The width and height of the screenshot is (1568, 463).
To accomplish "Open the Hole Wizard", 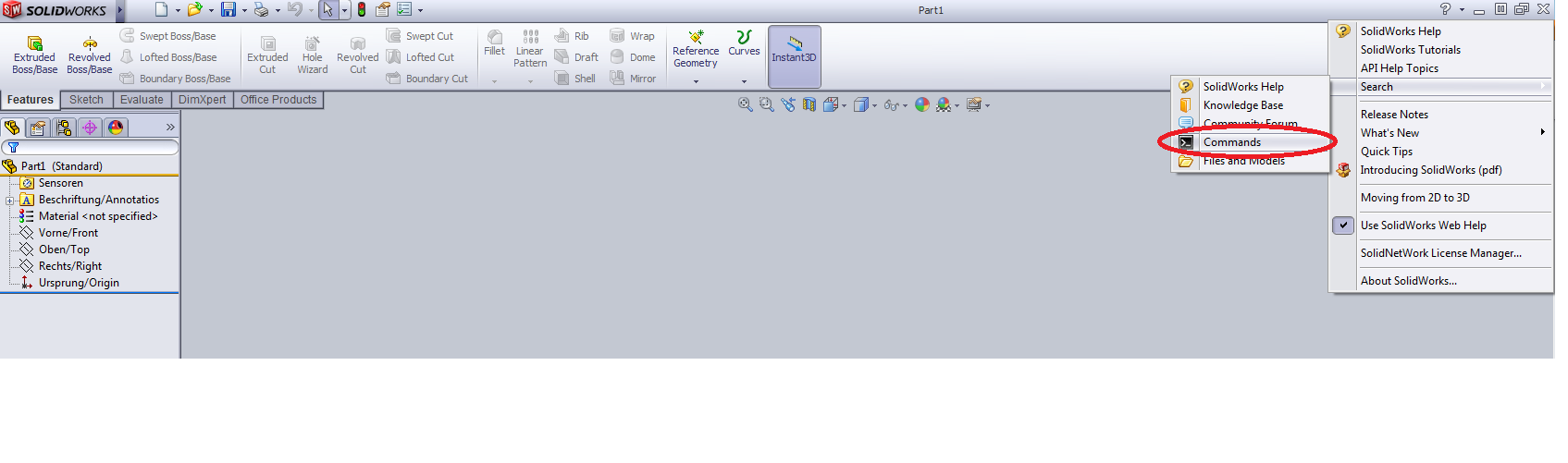I will click(x=313, y=55).
